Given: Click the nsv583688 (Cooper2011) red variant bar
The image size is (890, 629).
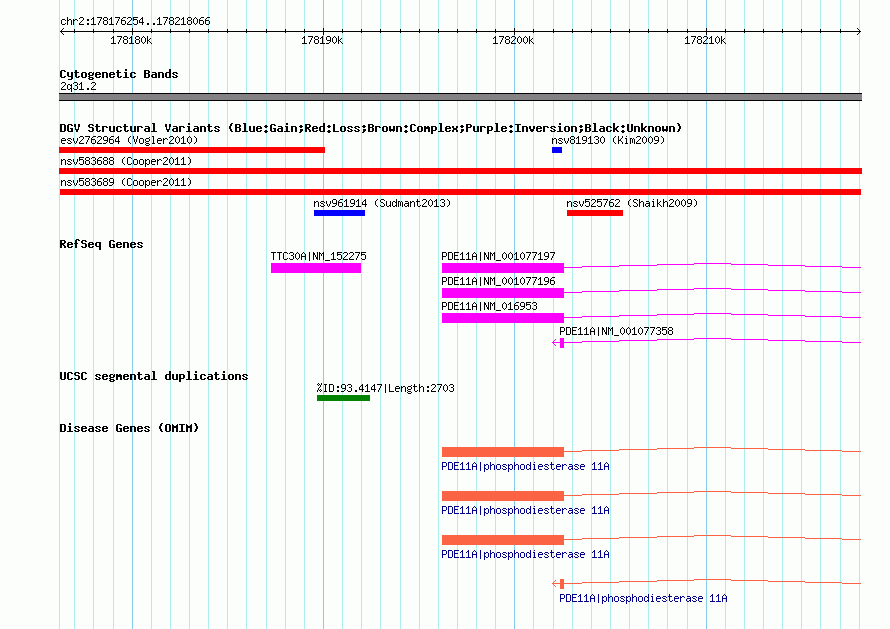Looking at the screenshot, I should 460,171.
